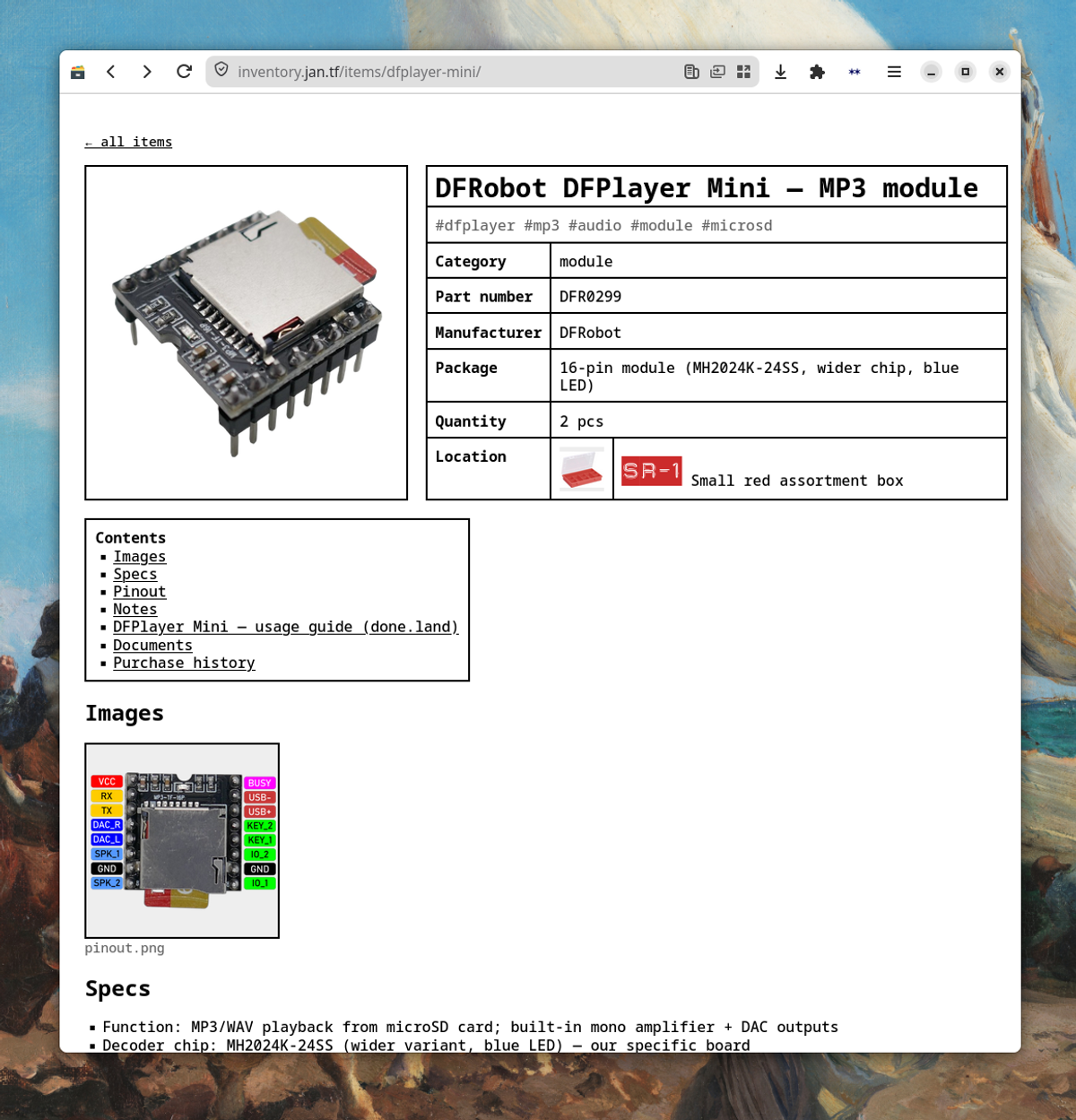The width and height of the screenshot is (1076, 1120).
Task: Jump to Images section from Contents
Action: tap(139, 556)
